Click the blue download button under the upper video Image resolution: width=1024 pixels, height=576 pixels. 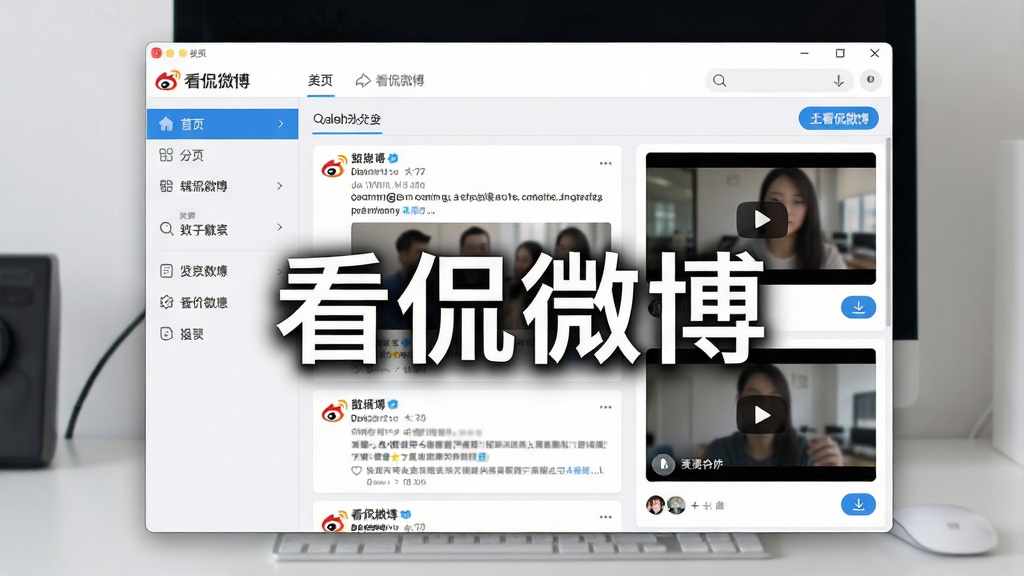(858, 307)
